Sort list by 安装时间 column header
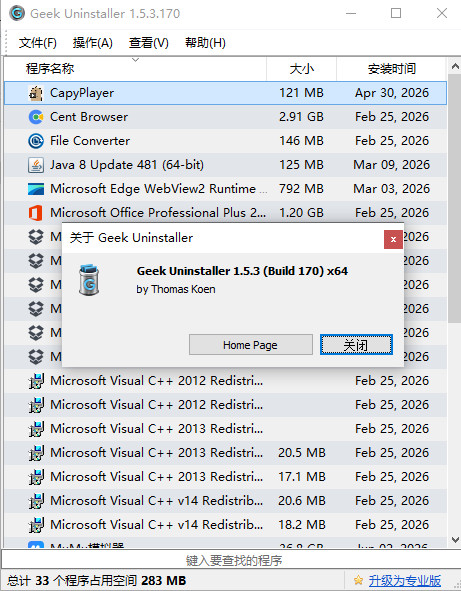Screen dimensions: 461x591 (391, 69)
